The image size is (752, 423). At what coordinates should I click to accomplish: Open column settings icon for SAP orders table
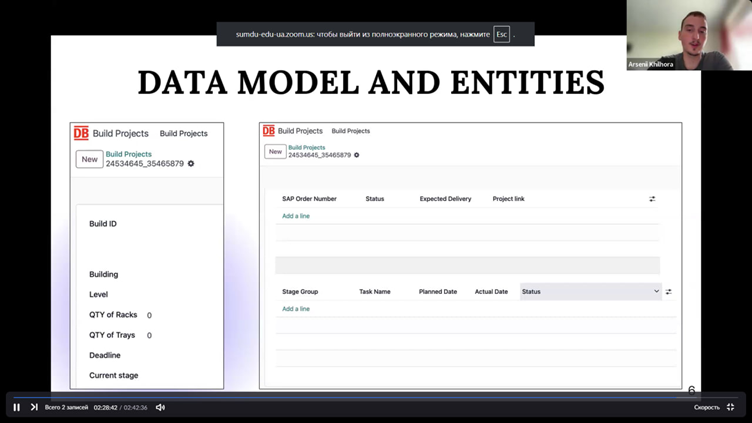point(652,199)
